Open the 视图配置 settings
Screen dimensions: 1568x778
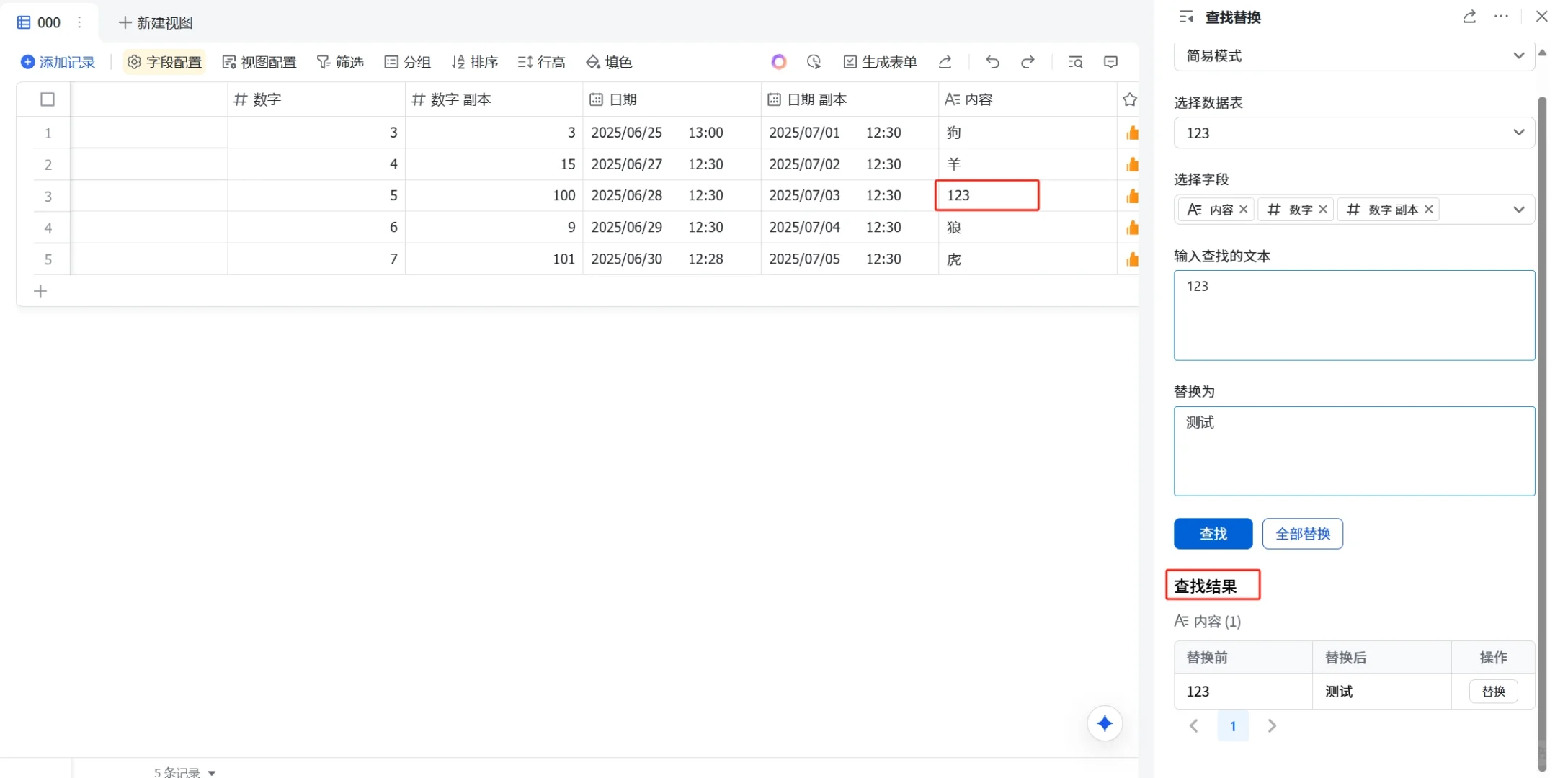[x=259, y=62]
